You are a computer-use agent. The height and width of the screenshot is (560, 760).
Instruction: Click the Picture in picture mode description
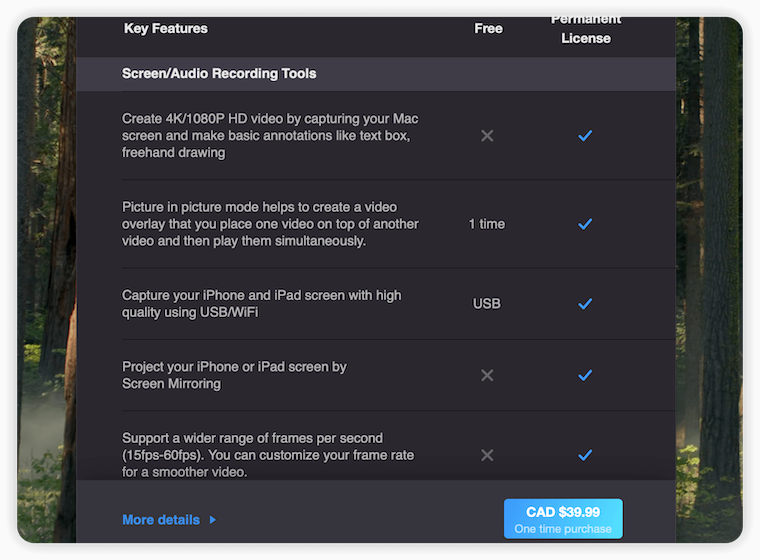270,224
